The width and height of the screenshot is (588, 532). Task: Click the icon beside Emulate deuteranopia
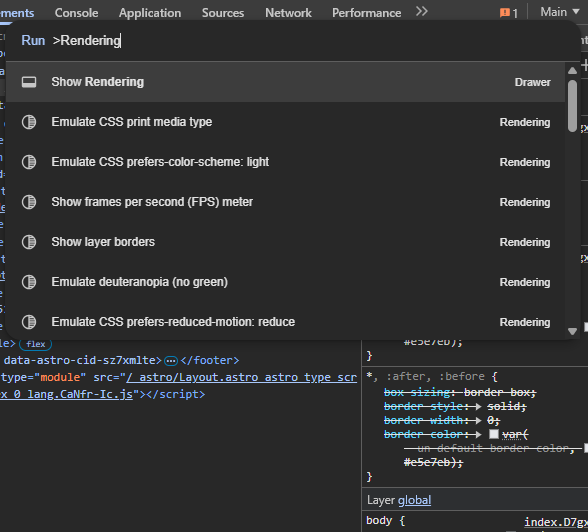pyautogui.click(x=29, y=282)
